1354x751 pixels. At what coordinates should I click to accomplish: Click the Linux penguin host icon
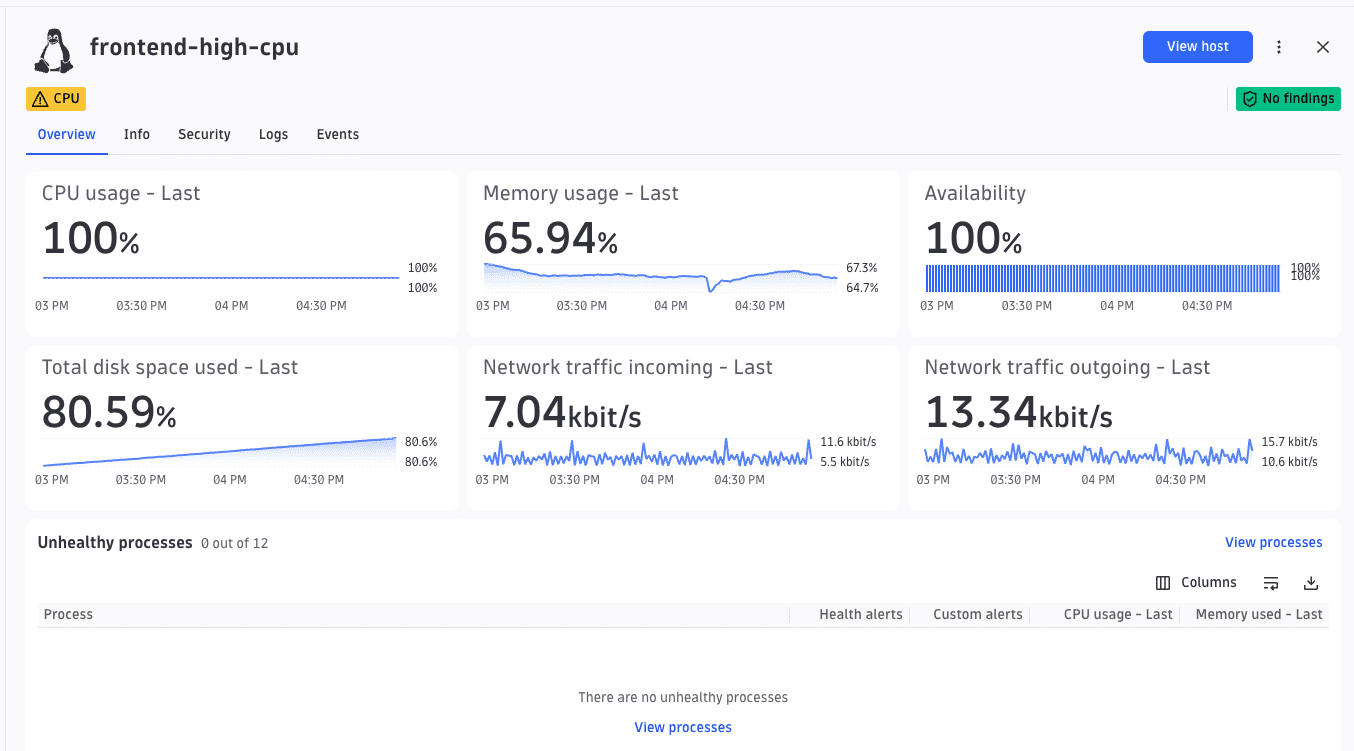pos(54,50)
